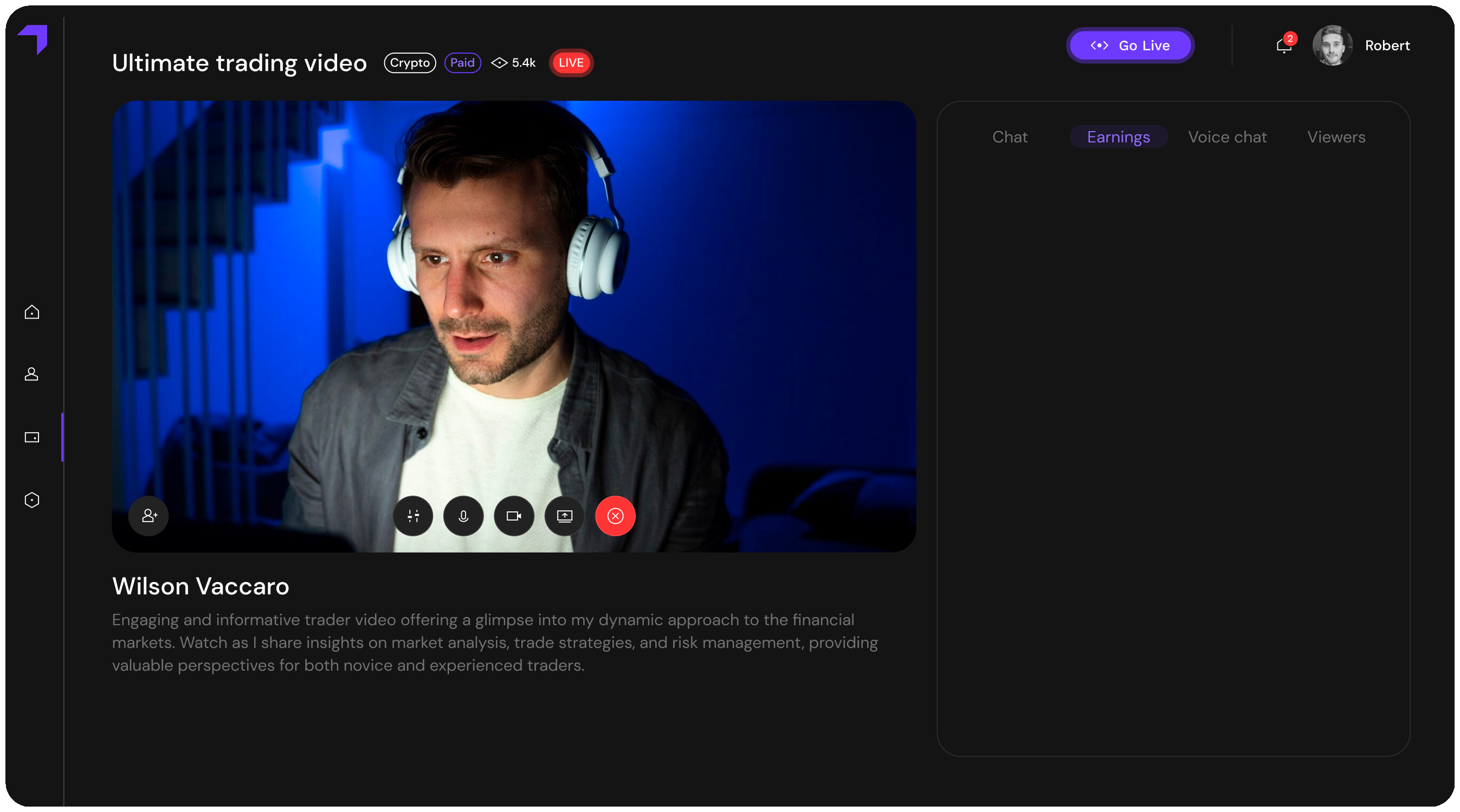Viewport: 1460px width, 812px height.
Task: Select the streams icon in the sidebar
Action: 31,437
